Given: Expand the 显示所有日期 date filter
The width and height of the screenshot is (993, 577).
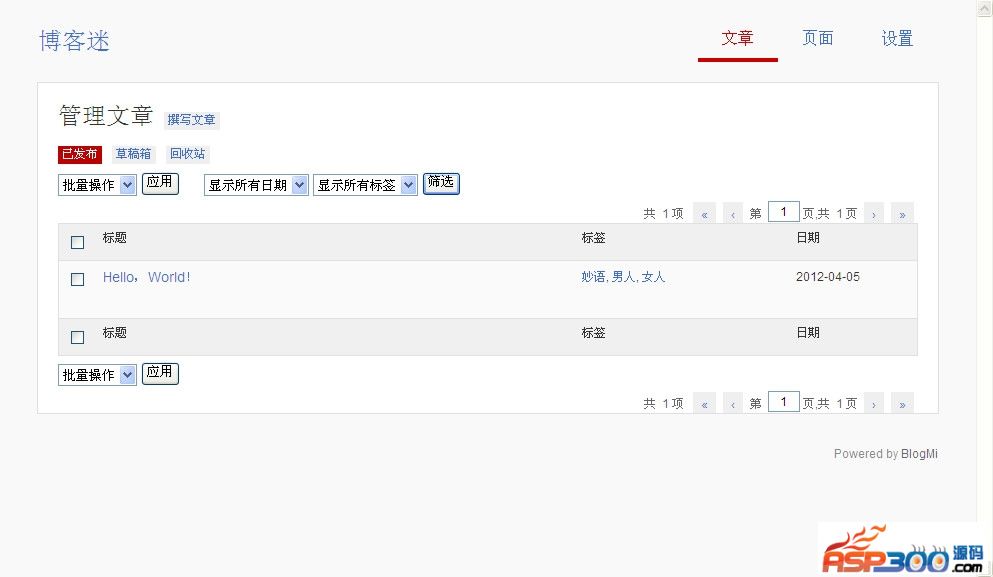Looking at the screenshot, I should (256, 185).
